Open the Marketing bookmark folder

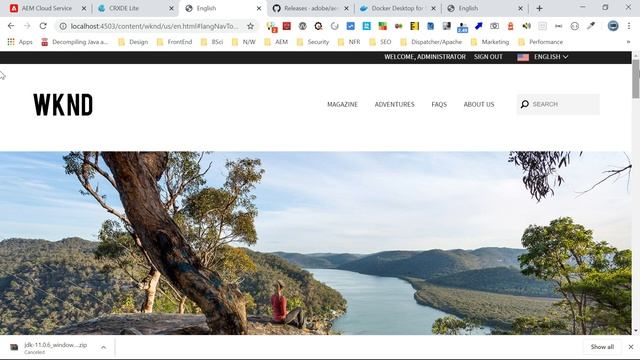[x=490, y=42]
